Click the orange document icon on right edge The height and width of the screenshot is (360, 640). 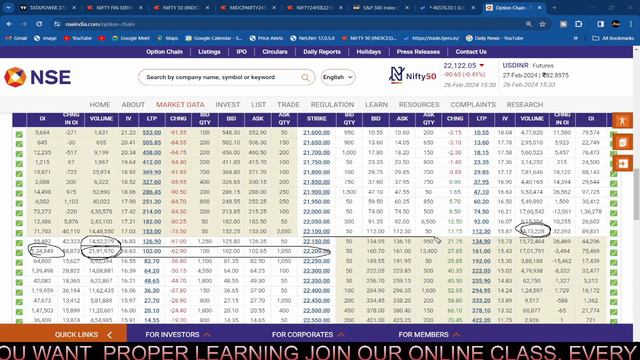[x=622, y=142]
